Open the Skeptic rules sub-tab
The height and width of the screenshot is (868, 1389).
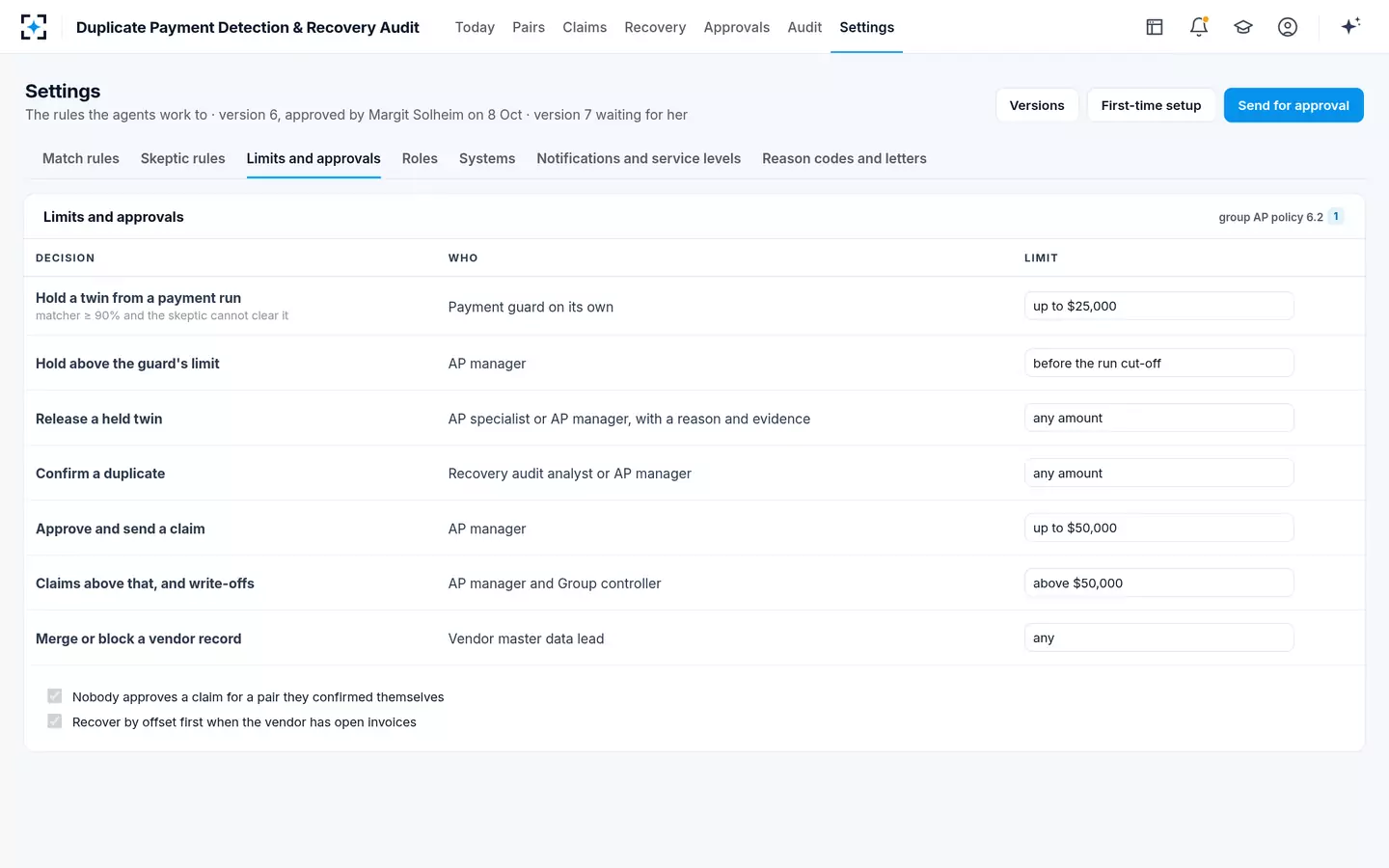(x=182, y=158)
